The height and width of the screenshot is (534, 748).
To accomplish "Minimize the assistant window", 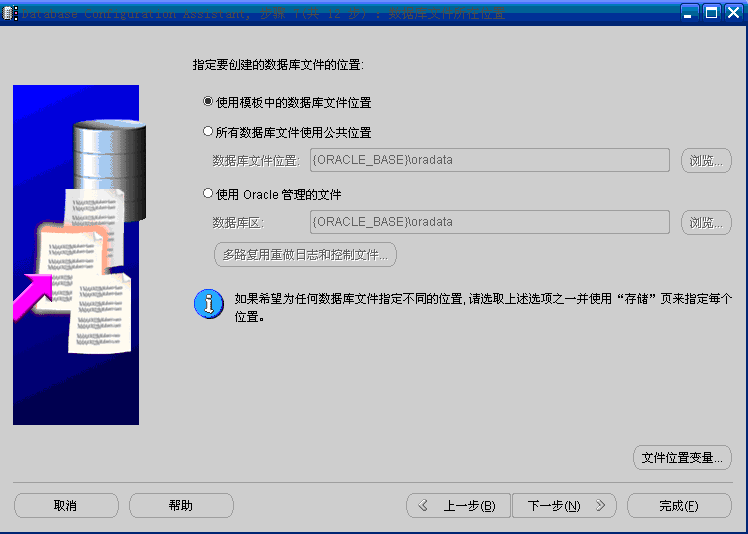I will coord(688,13).
